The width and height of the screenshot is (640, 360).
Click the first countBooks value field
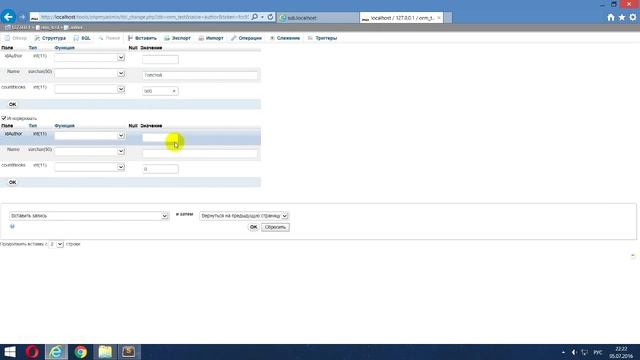pos(160,91)
